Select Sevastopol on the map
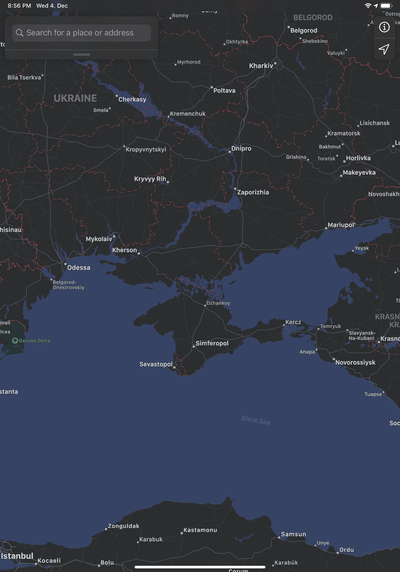 (156, 364)
